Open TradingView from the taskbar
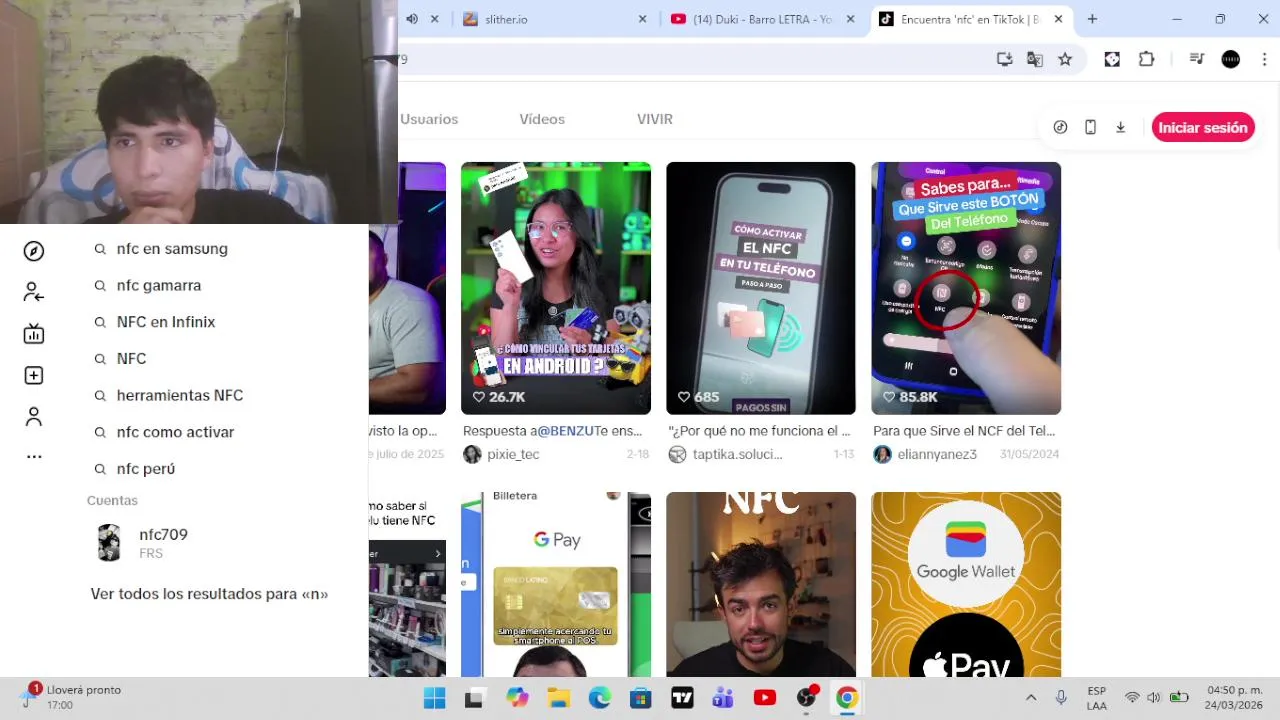 682,698
